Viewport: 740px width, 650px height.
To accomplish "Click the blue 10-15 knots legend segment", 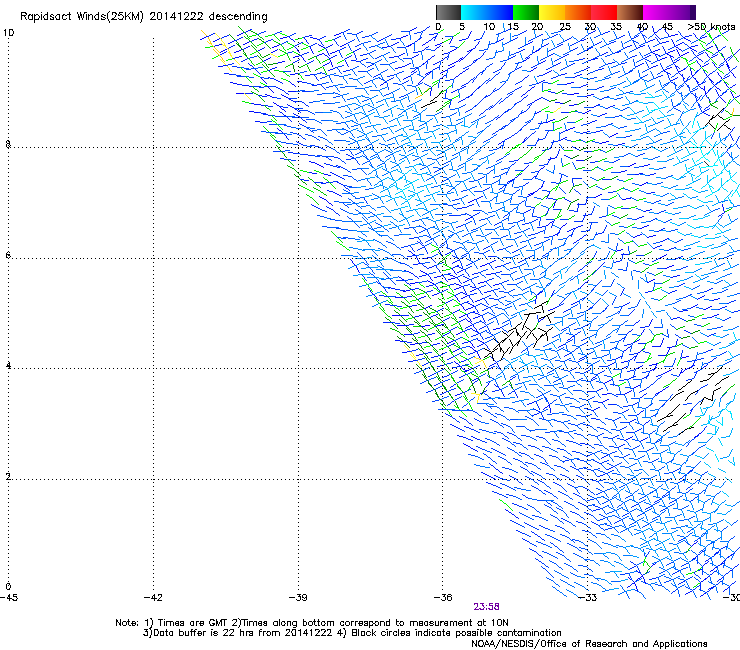I will [500, 12].
